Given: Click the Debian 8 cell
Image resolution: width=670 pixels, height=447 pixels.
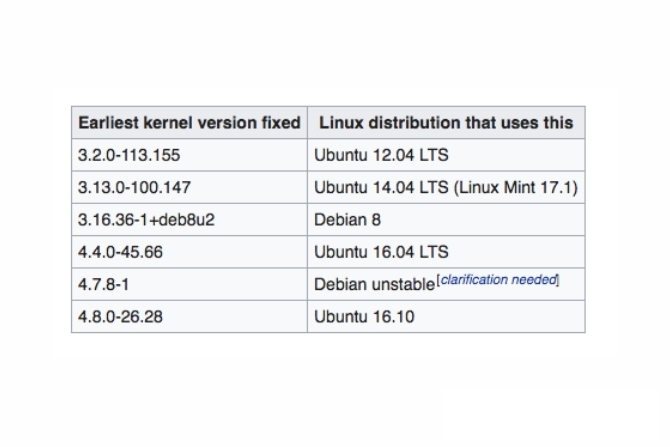Looking at the screenshot, I should pos(446,220).
